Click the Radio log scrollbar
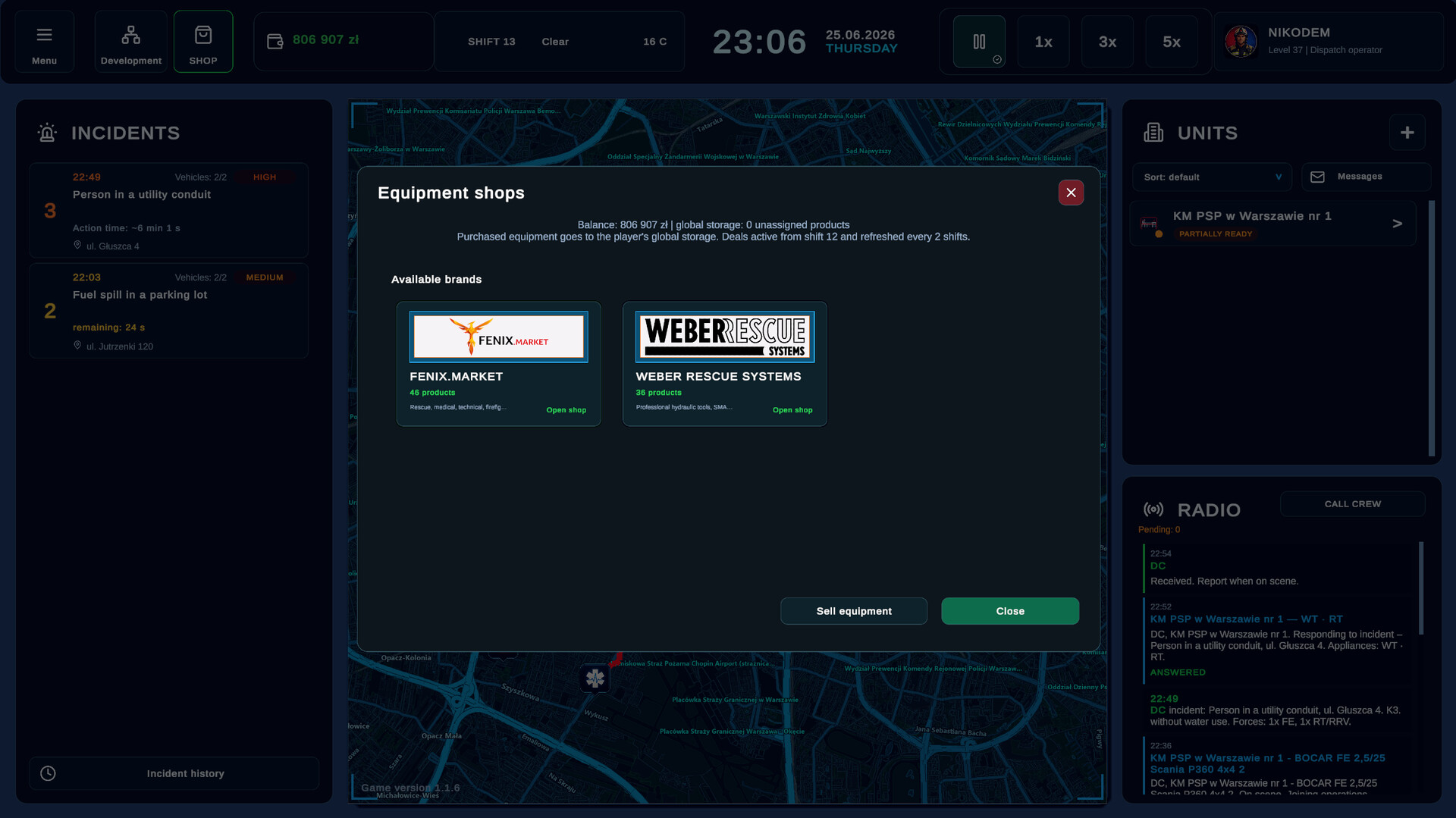The width and height of the screenshot is (1456, 818). pyautogui.click(x=1421, y=588)
